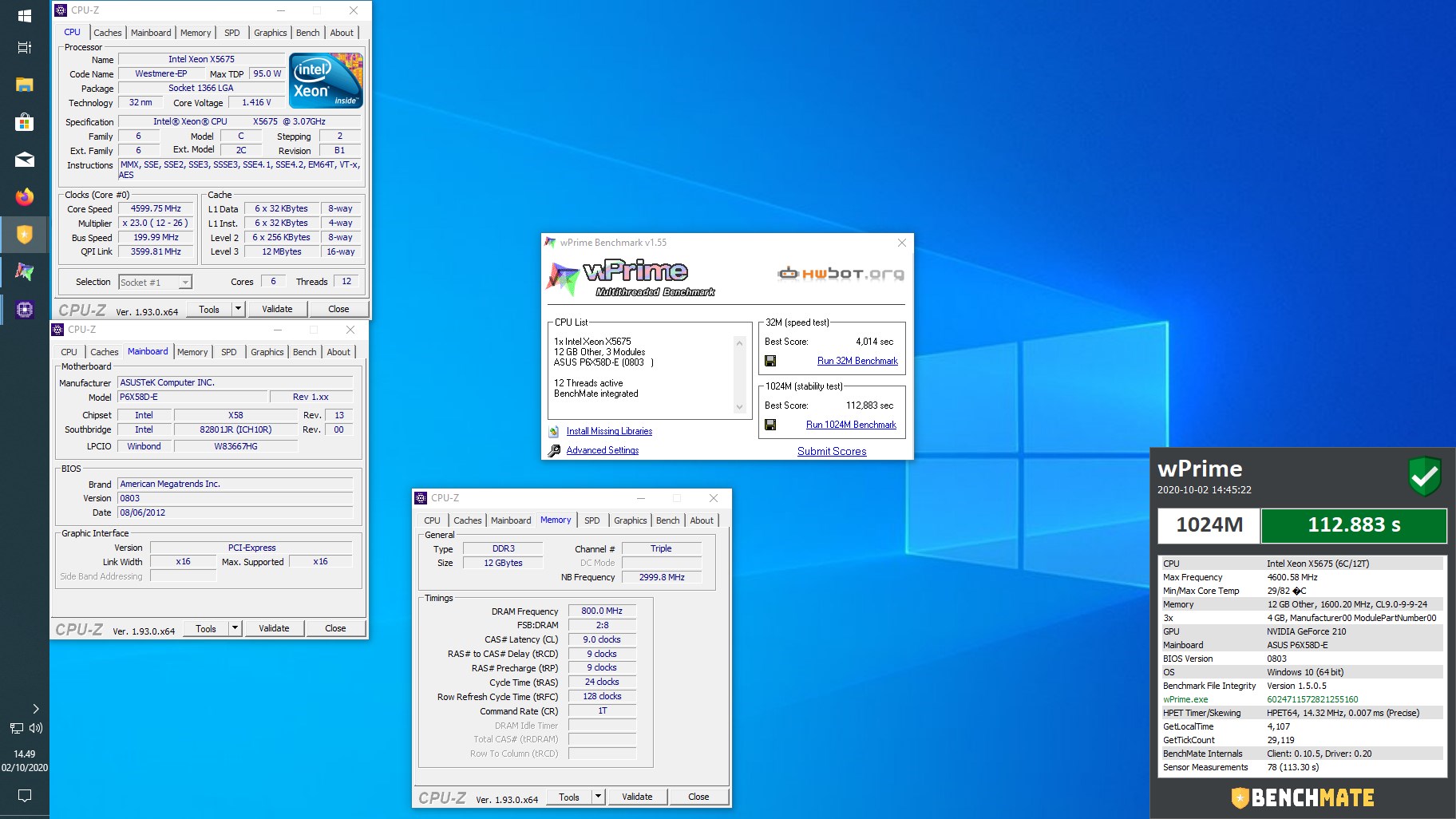Open volume control in system tray
1456x819 pixels.
click(36, 728)
